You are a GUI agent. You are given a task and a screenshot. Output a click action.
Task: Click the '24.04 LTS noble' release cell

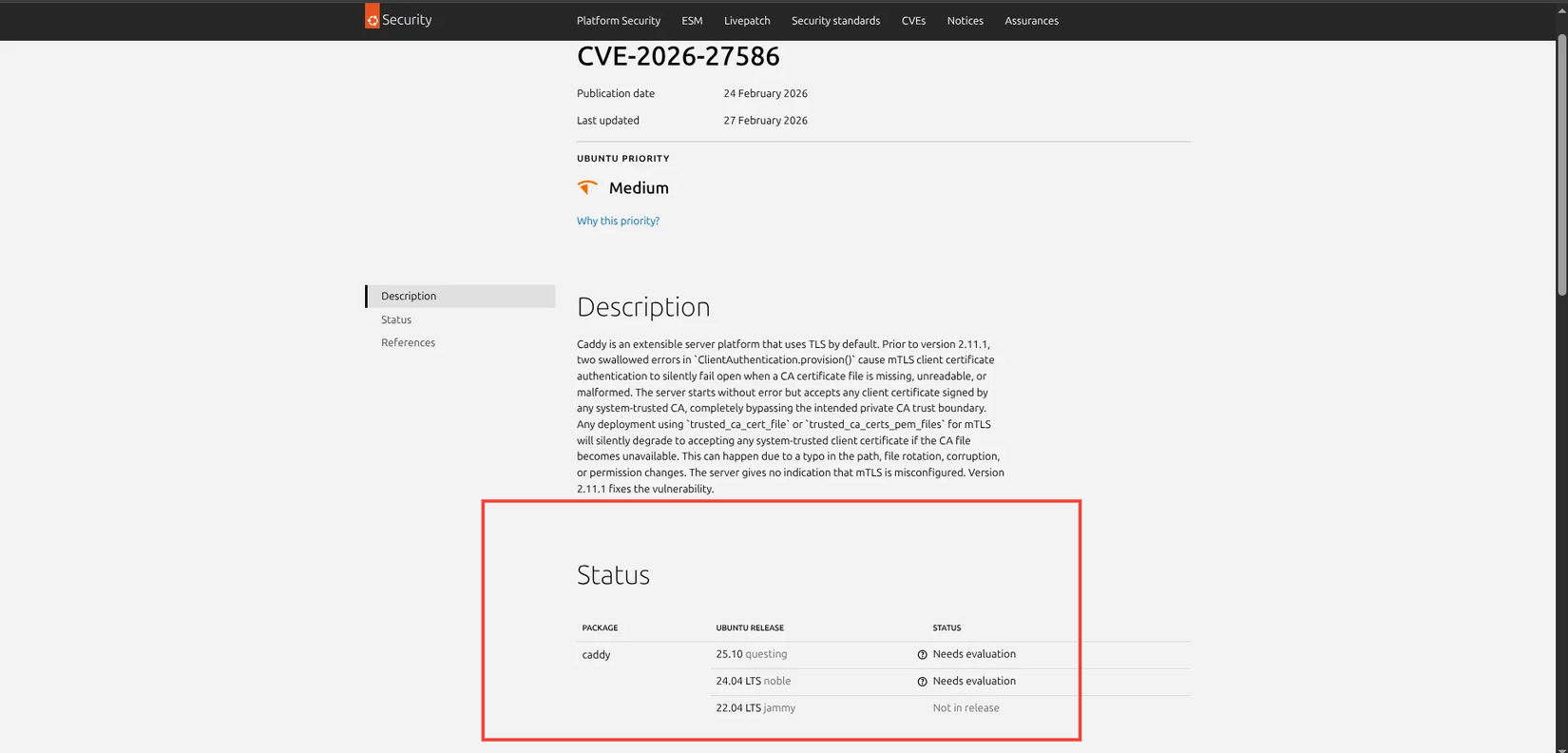click(x=754, y=681)
